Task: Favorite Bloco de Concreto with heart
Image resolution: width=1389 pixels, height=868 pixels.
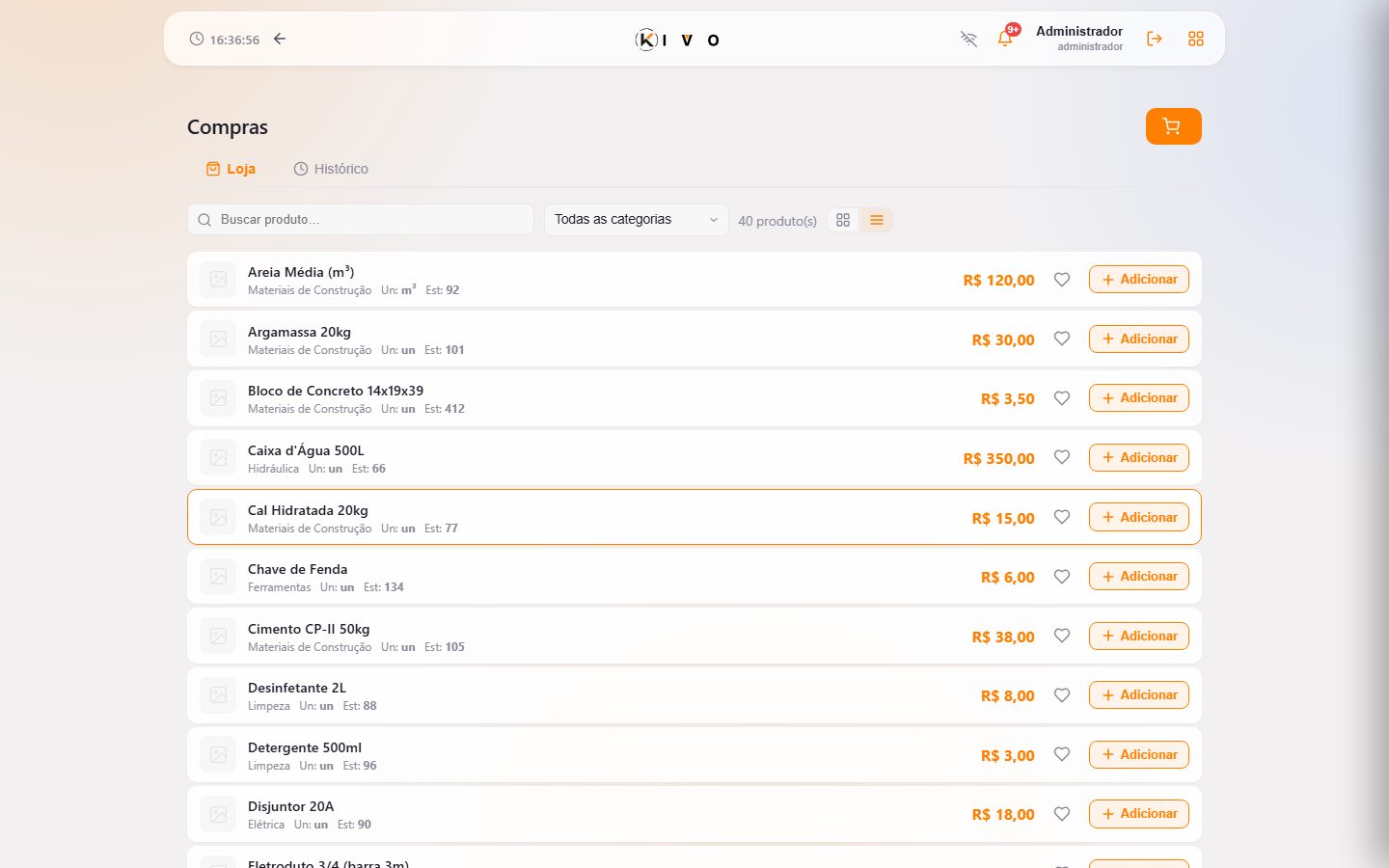Action: (x=1062, y=398)
